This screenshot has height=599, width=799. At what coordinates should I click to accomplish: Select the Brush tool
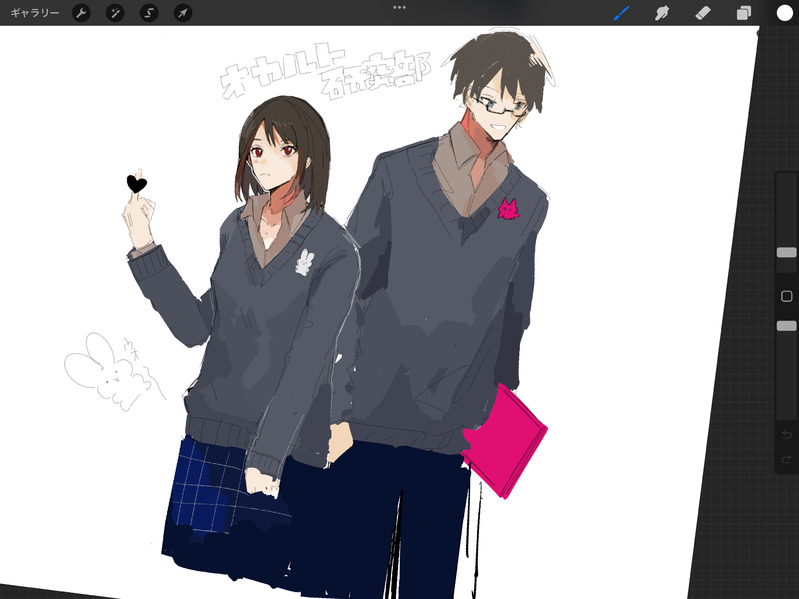(621, 13)
